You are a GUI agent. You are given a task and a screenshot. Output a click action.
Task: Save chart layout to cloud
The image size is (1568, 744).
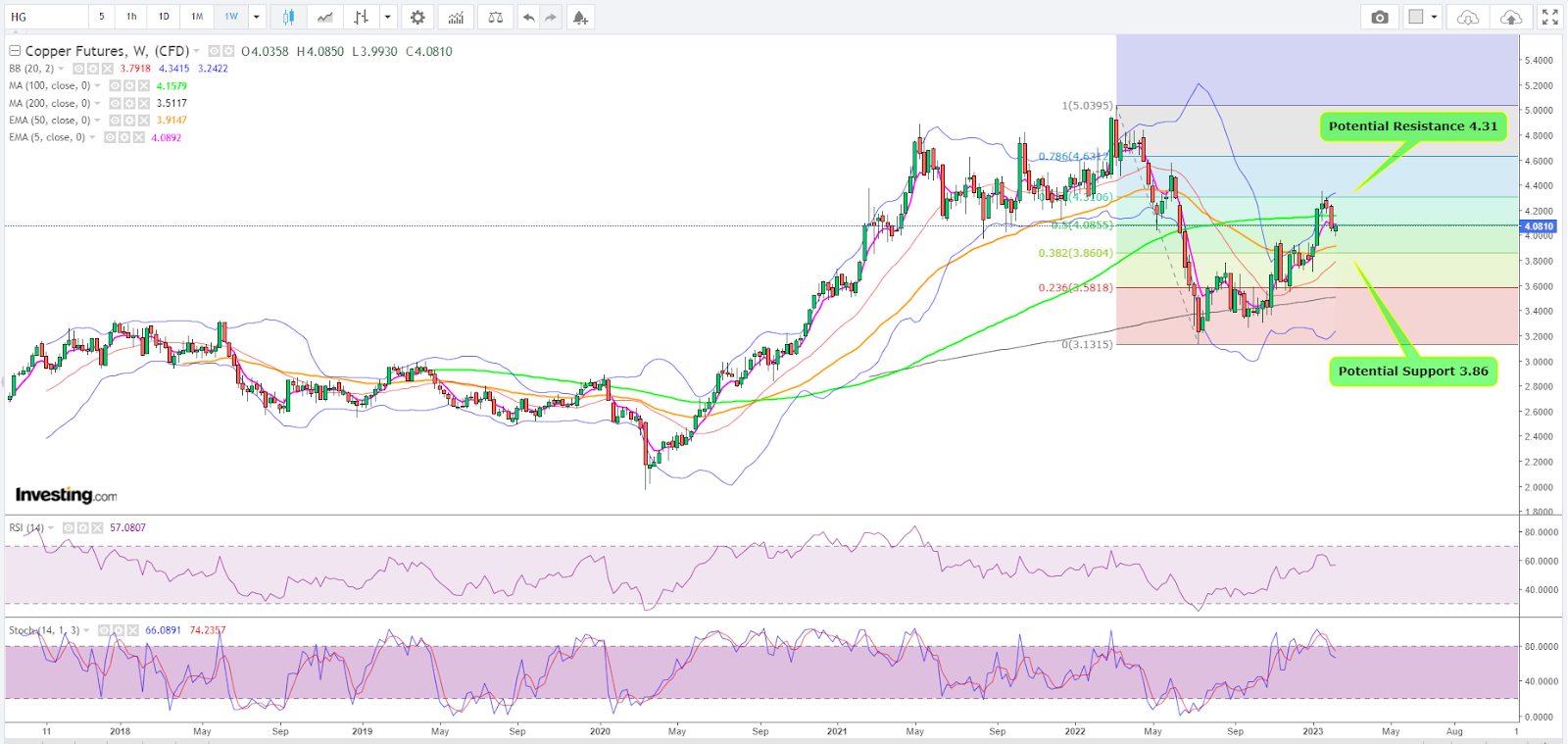tap(1511, 17)
